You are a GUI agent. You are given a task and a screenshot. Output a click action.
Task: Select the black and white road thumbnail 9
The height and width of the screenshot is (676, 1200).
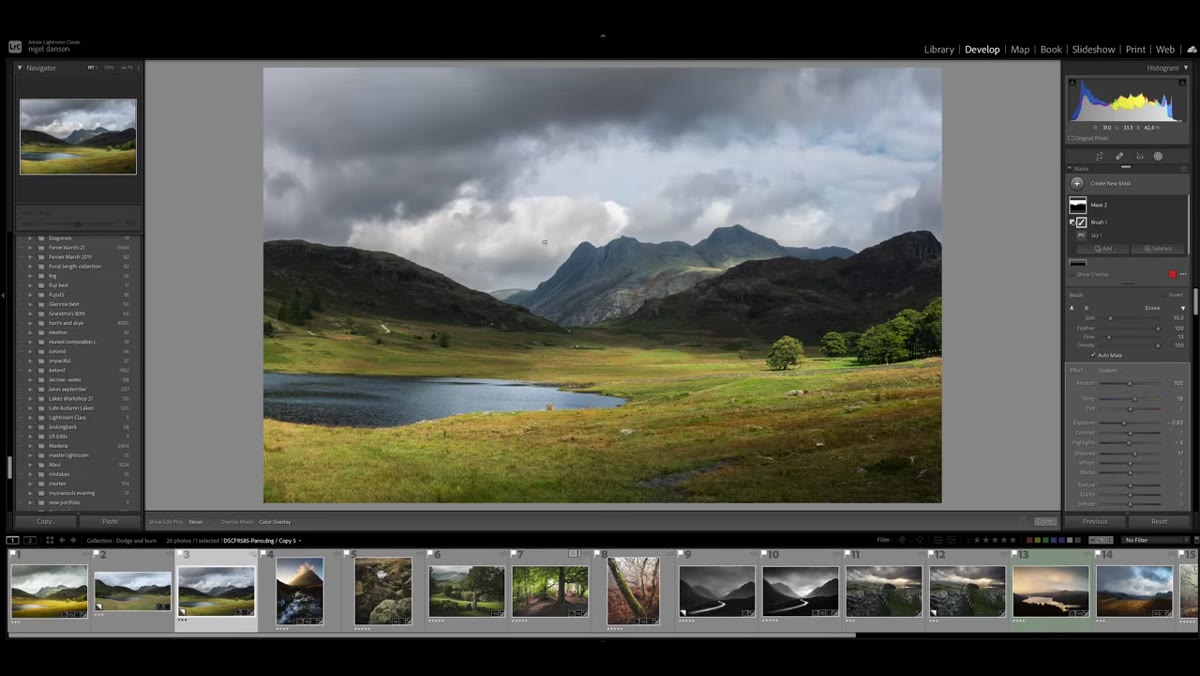pos(717,591)
